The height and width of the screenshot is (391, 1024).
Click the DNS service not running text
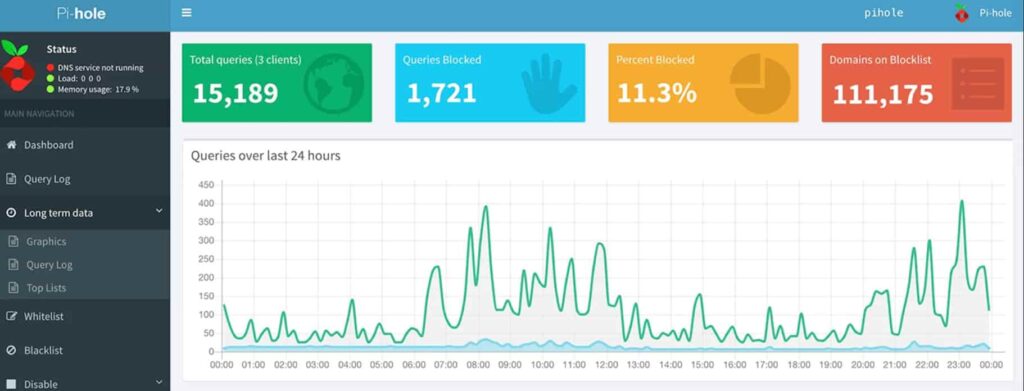point(101,68)
